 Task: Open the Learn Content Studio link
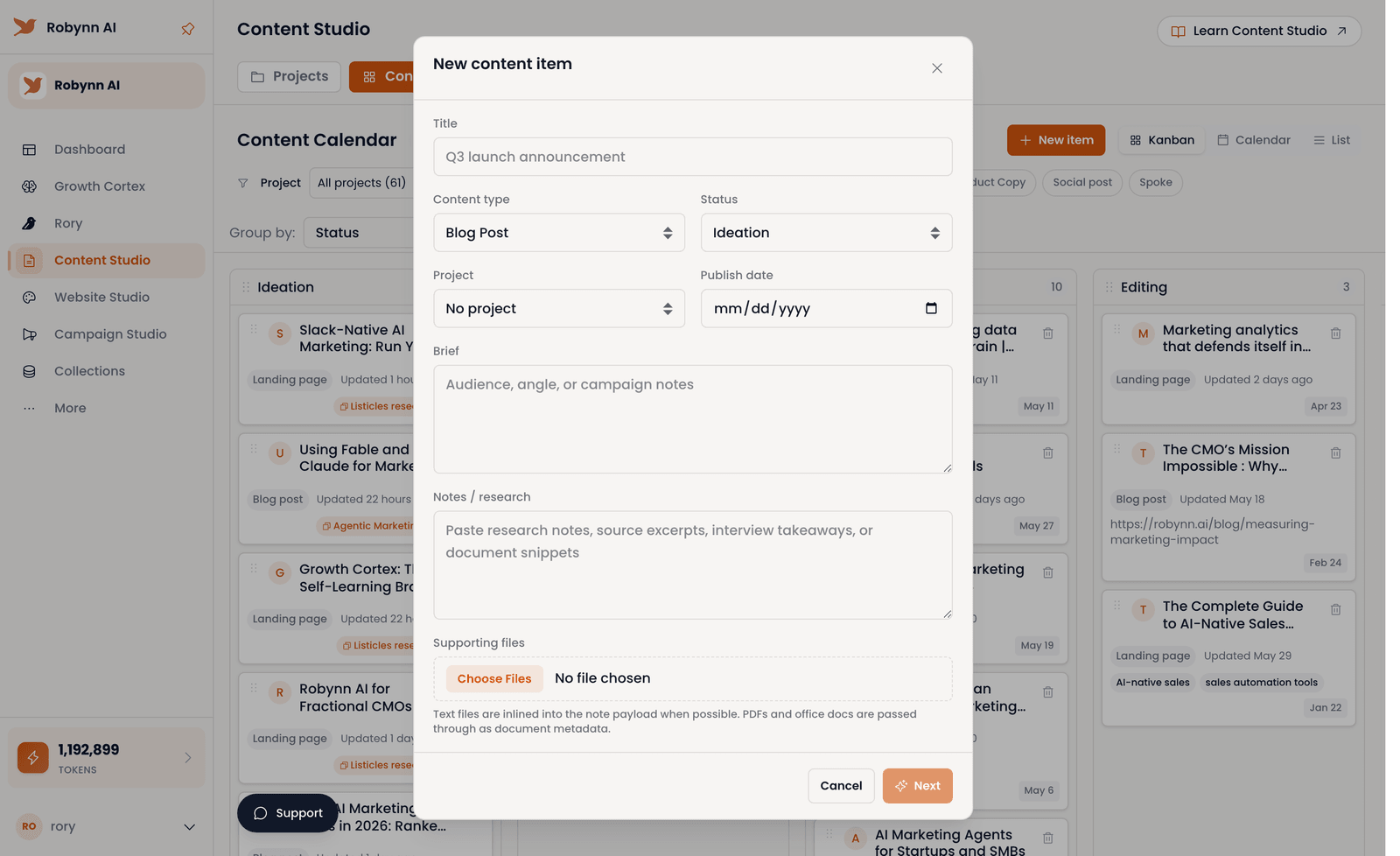pyautogui.click(x=1259, y=32)
